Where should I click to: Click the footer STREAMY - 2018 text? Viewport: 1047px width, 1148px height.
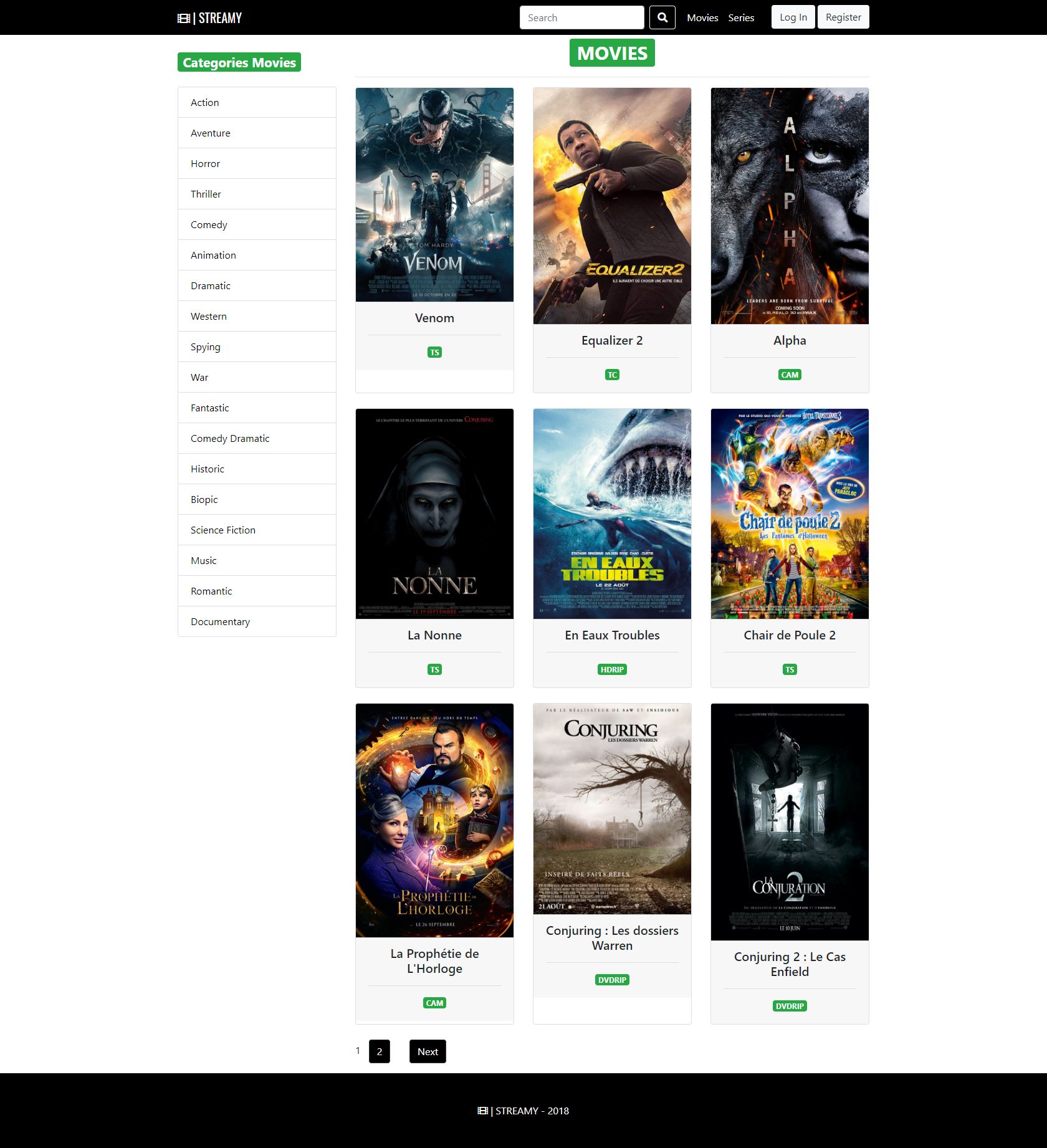tap(532, 1111)
